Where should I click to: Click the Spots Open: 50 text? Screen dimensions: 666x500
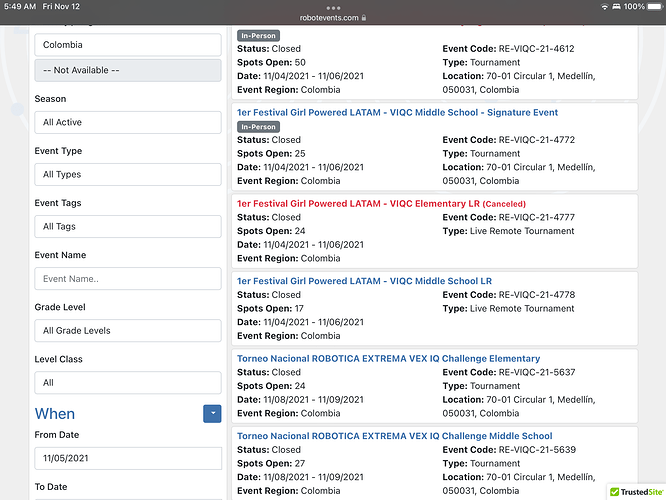[271, 62]
